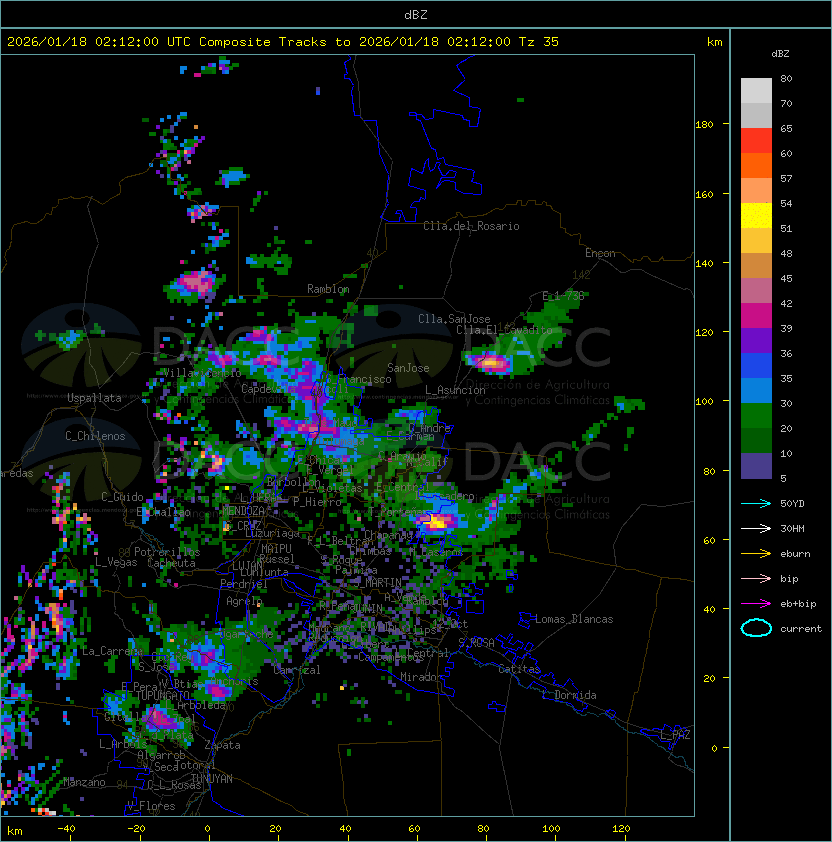Click the cyan 50YD arrow legend icon

(756, 504)
